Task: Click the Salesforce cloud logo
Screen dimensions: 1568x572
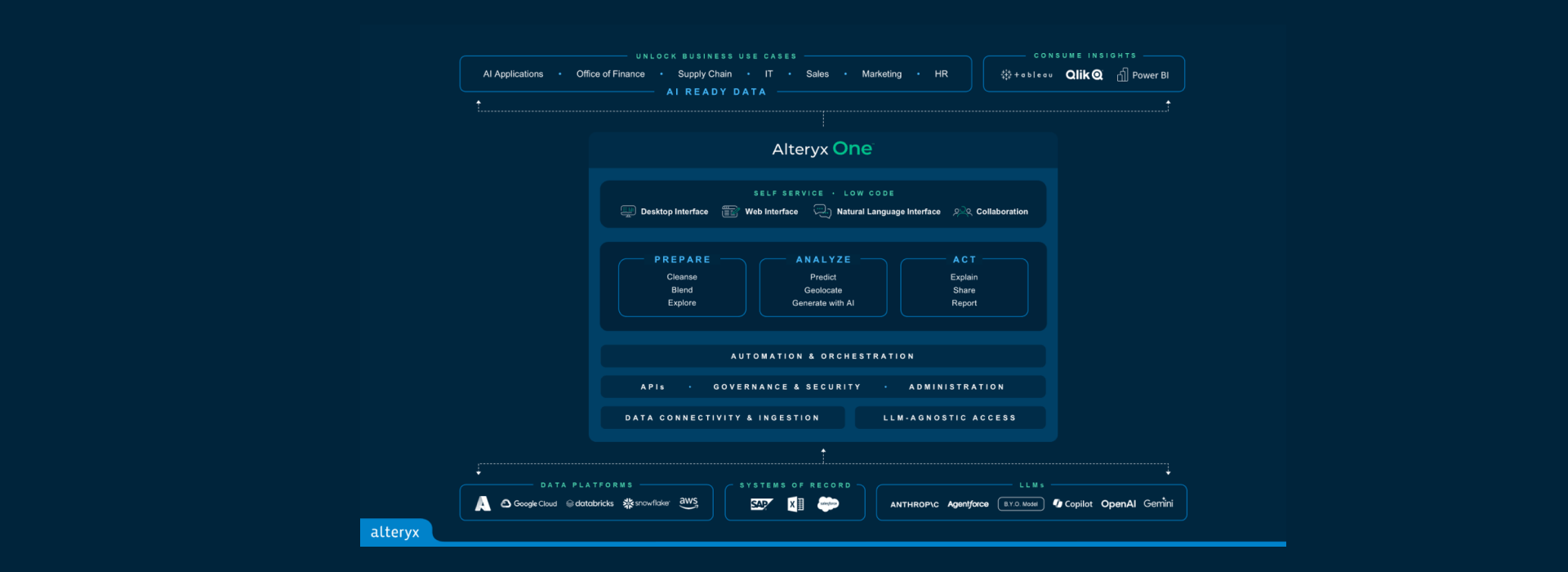Action: point(828,504)
